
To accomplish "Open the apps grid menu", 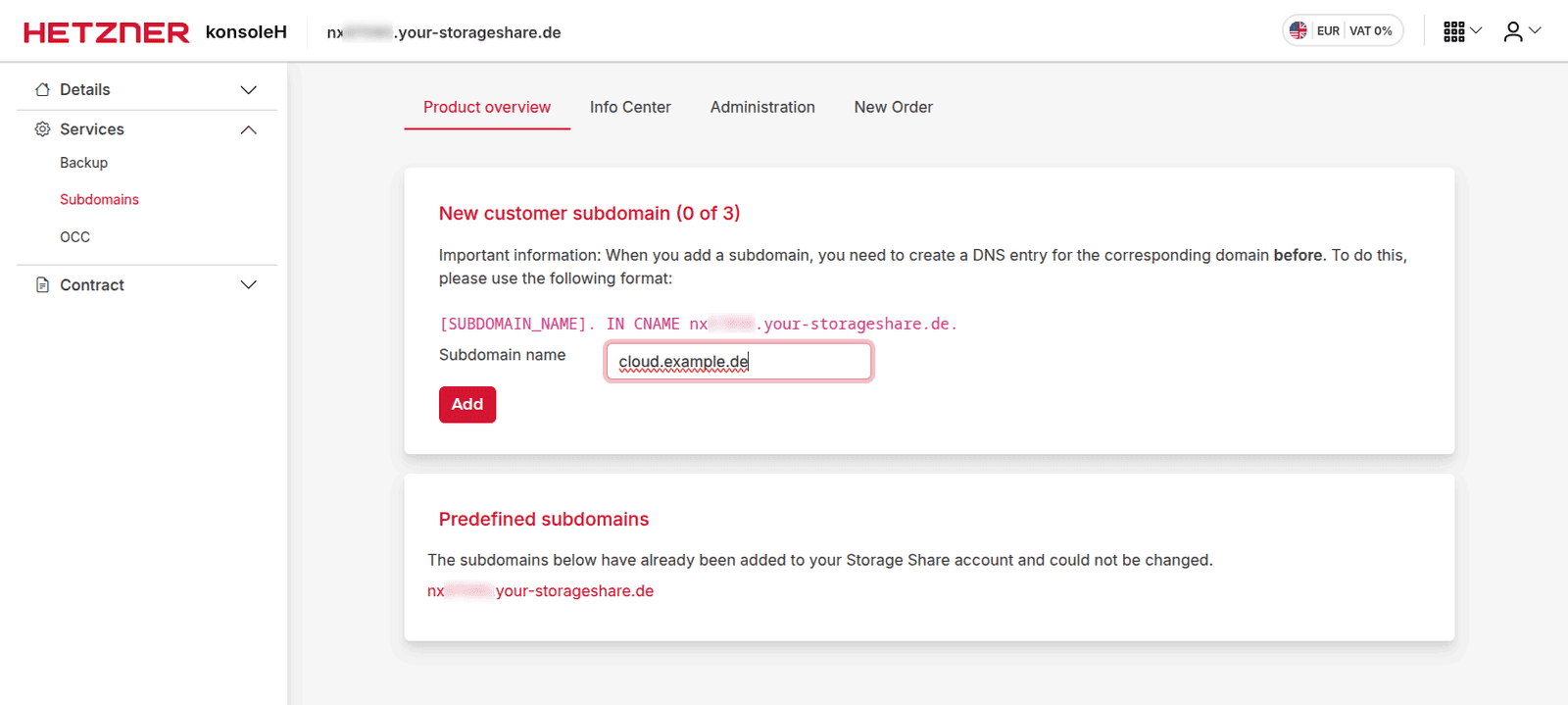I will coord(1454,31).
